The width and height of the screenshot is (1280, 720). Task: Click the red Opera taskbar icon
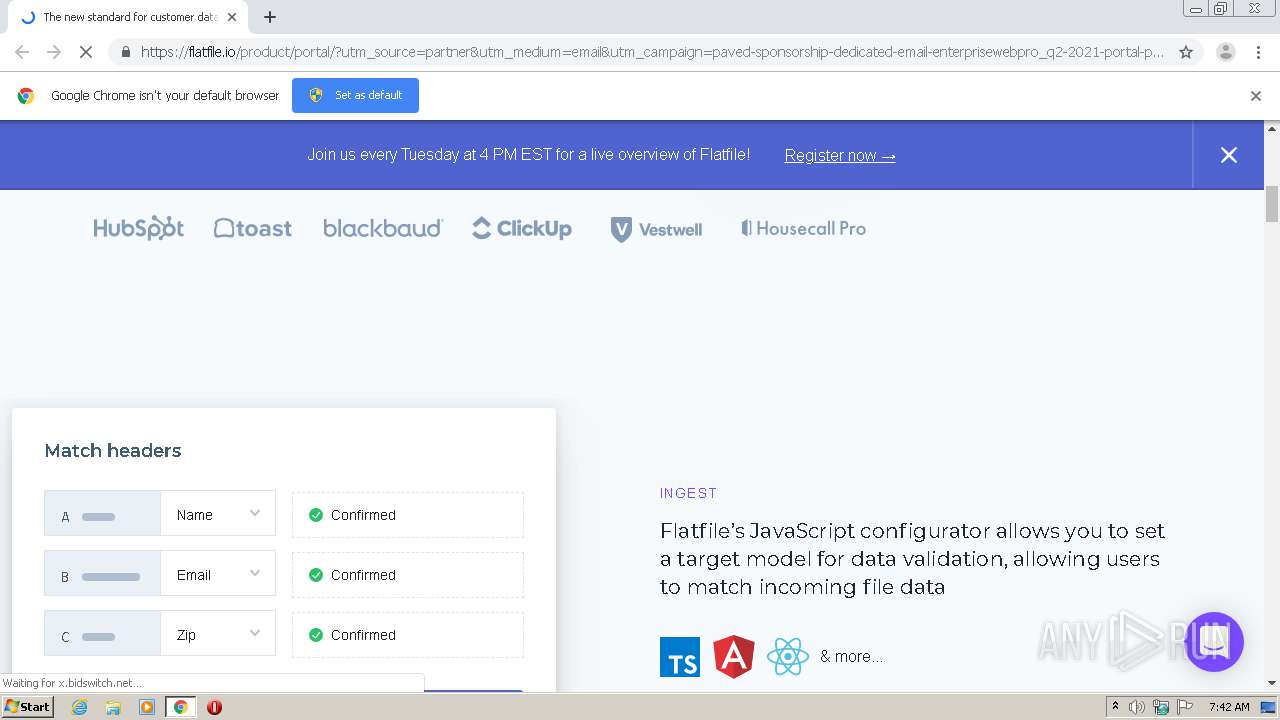click(x=214, y=707)
